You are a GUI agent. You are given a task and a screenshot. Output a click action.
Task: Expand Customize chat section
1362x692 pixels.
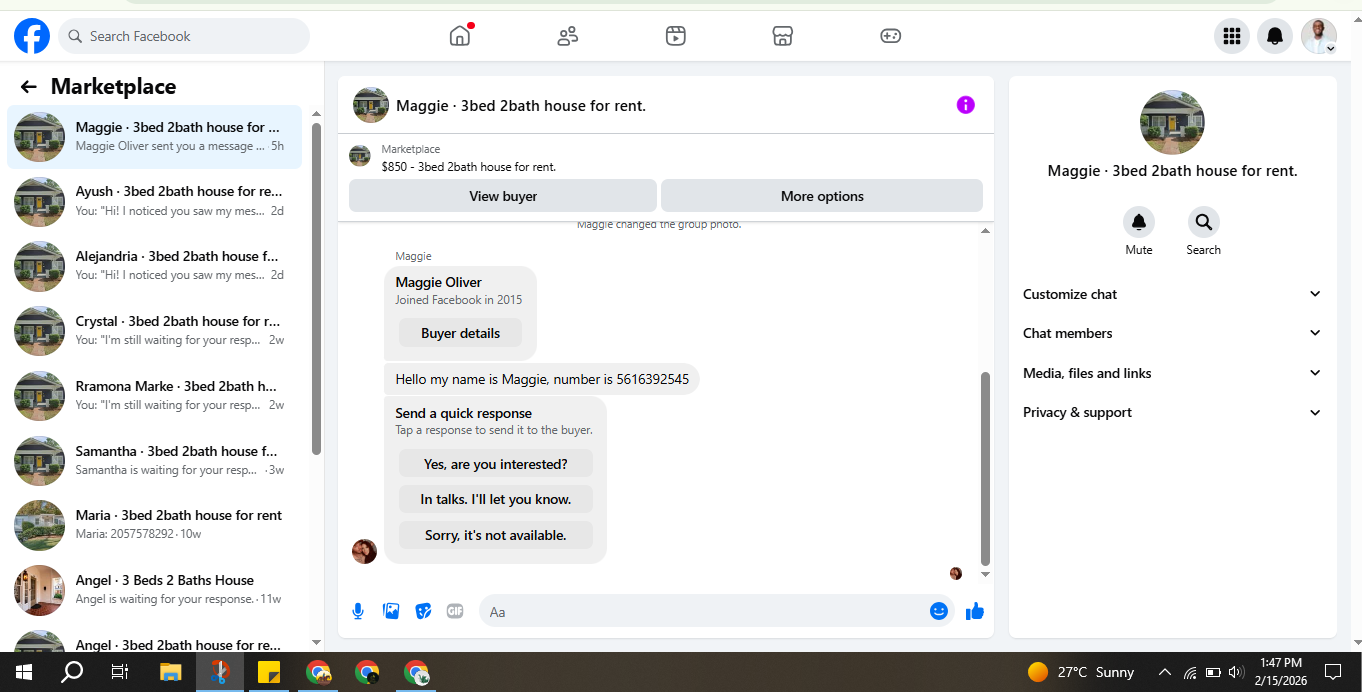click(x=1172, y=294)
